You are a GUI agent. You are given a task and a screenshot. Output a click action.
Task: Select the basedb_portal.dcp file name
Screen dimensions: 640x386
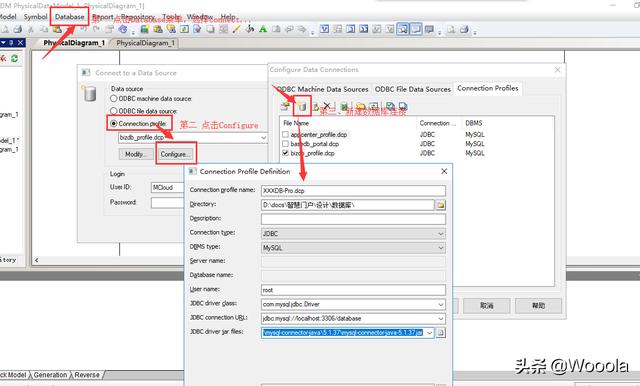click(x=315, y=144)
